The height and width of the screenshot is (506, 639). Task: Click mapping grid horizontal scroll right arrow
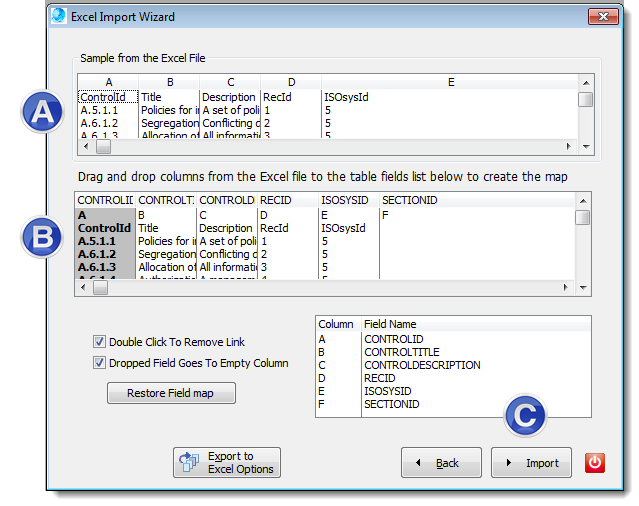565,288
